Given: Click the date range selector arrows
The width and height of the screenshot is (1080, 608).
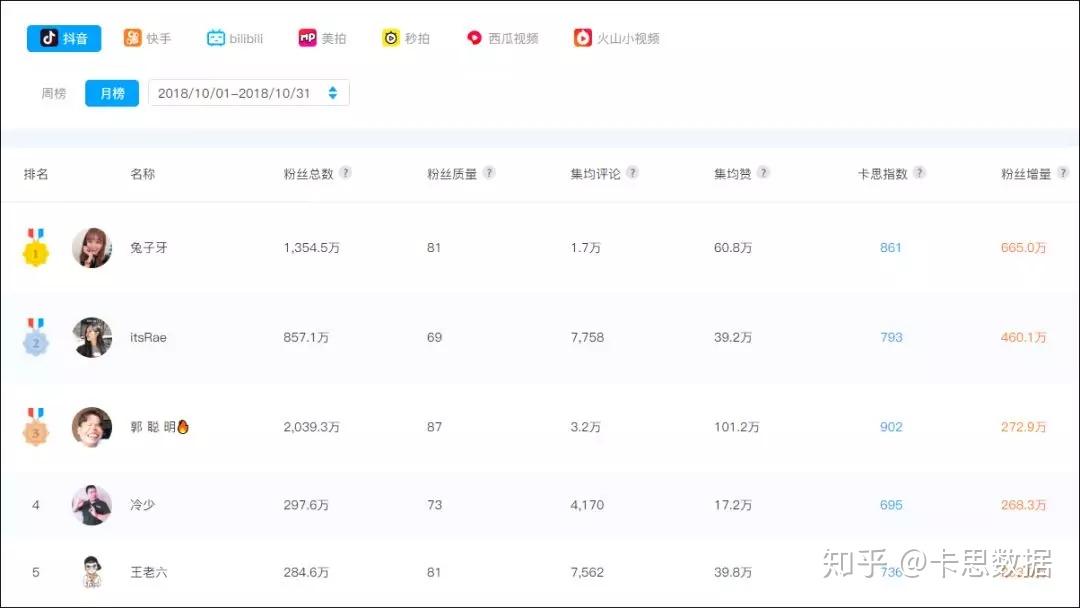Looking at the screenshot, I should coord(333,93).
